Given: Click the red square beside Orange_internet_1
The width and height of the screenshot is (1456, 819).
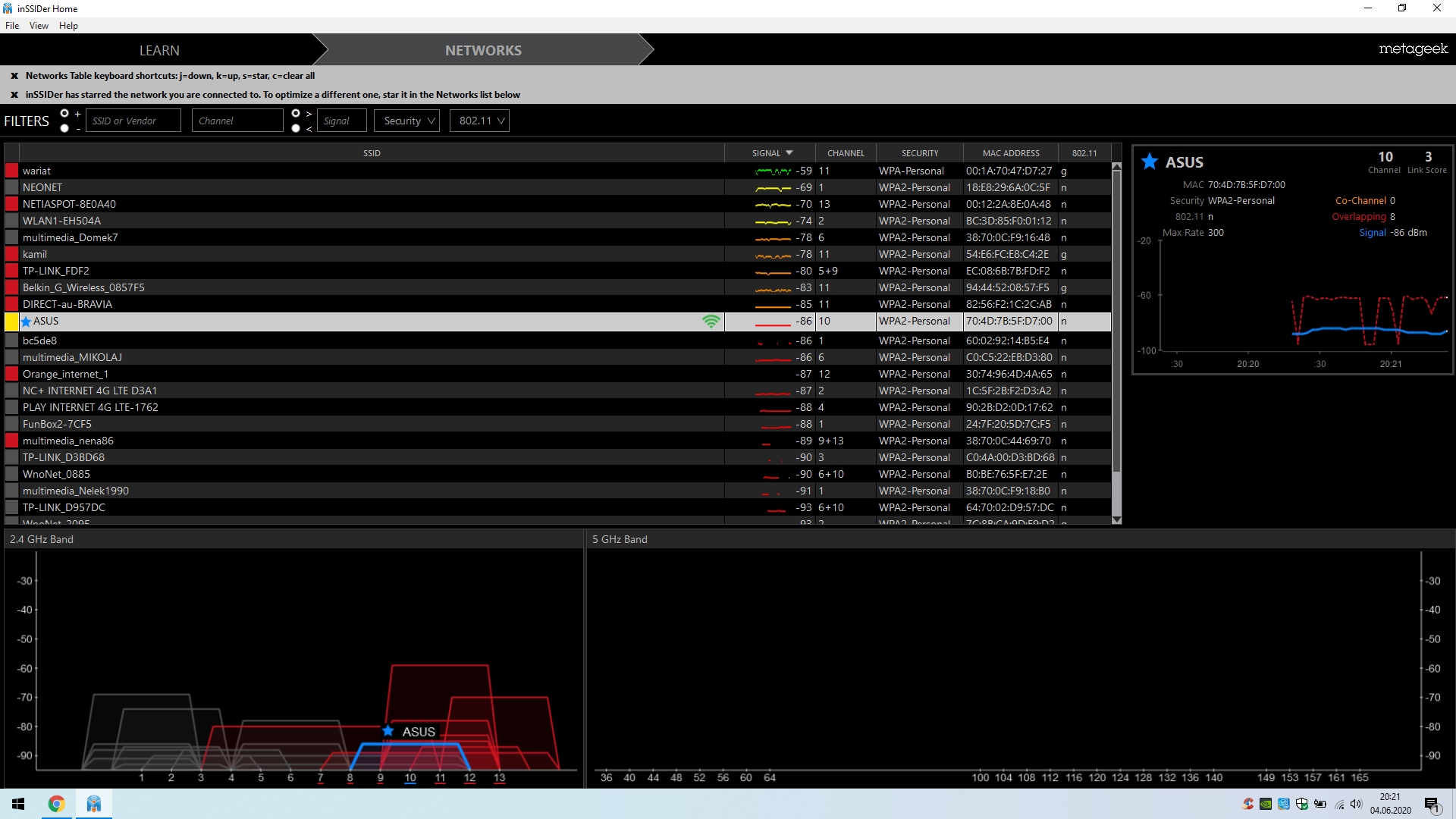Looking at the screenshot, I should click(x=11, y=374).
